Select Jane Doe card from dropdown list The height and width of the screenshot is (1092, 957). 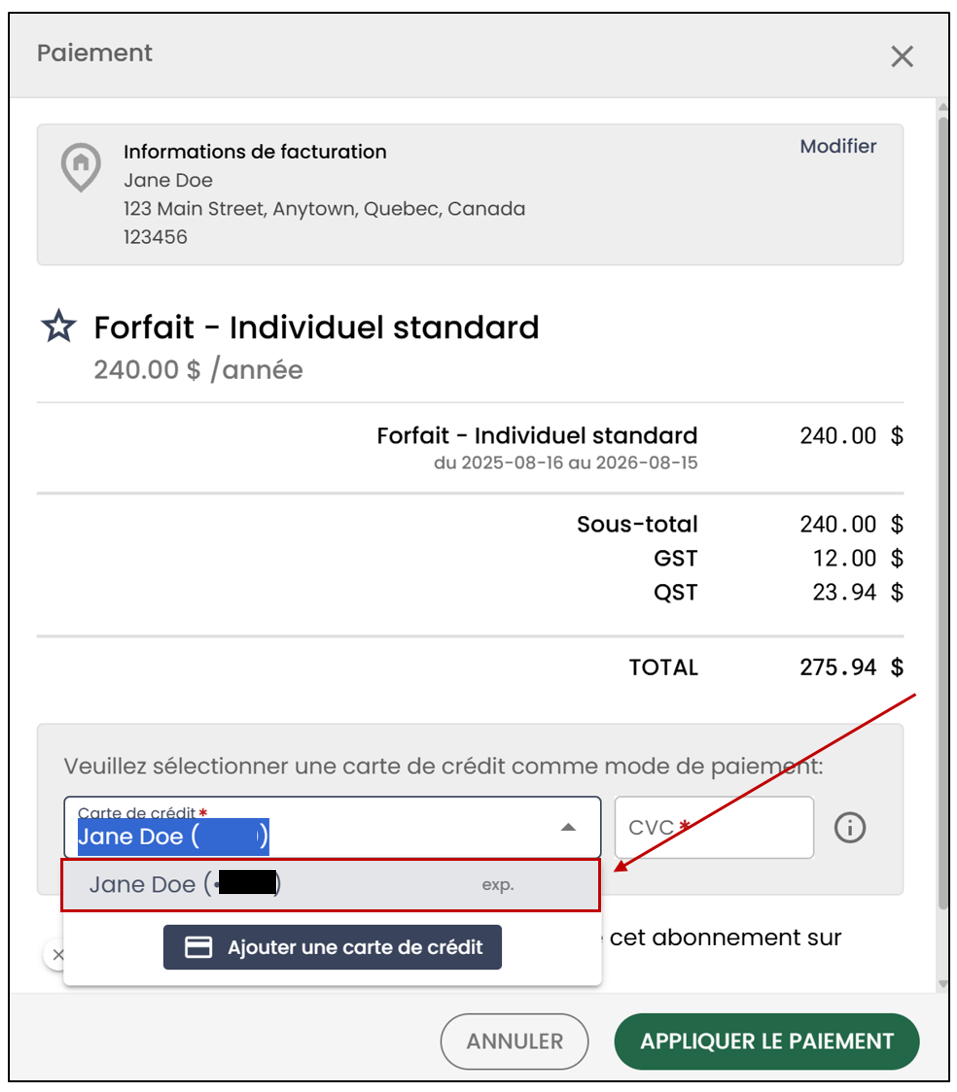coord(331,885)
